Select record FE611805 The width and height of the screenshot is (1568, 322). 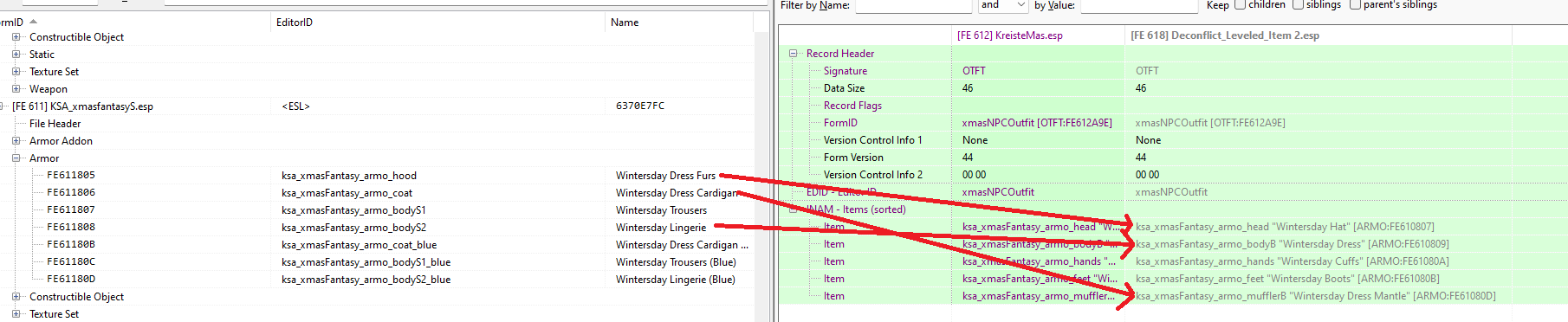click(x=71, y=176)
